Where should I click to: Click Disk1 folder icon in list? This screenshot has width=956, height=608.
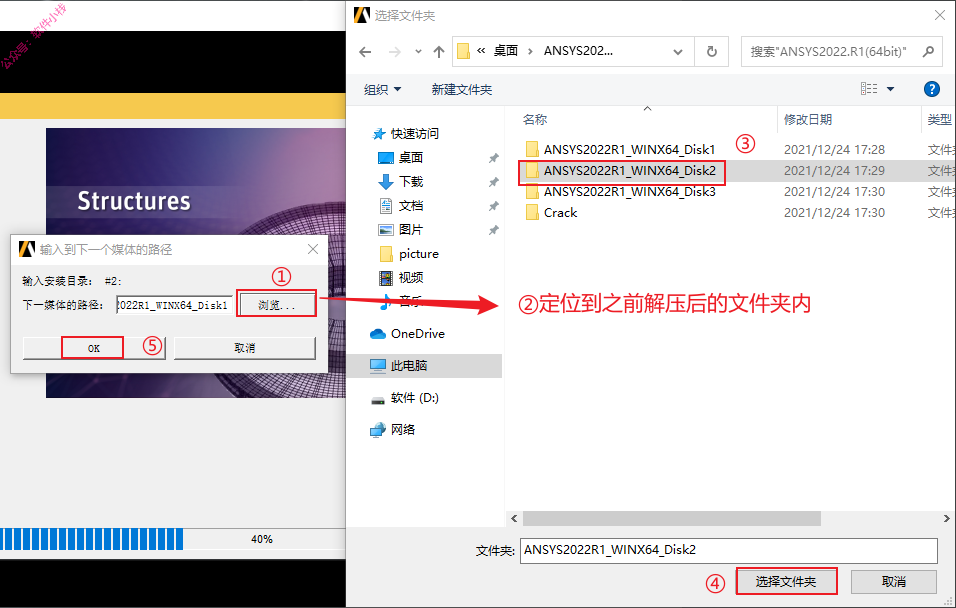(x=532, y=149)
